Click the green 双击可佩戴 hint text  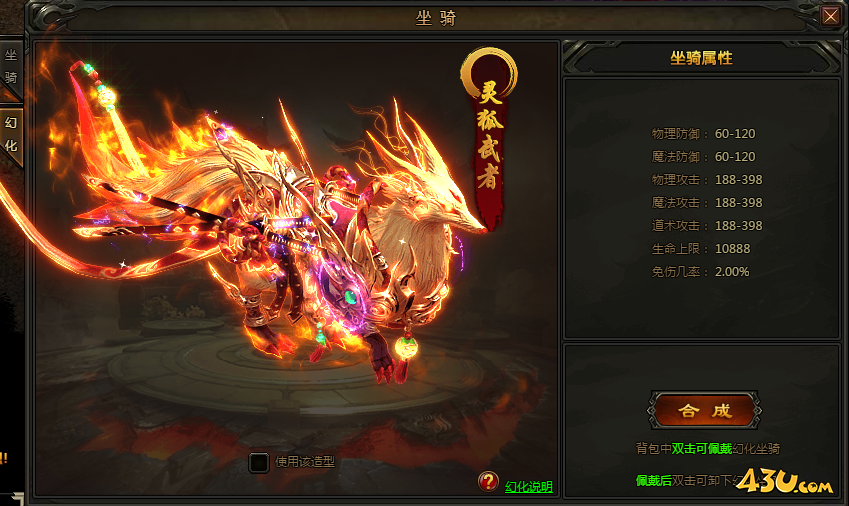pyautogui.click(x=702, y=449)
